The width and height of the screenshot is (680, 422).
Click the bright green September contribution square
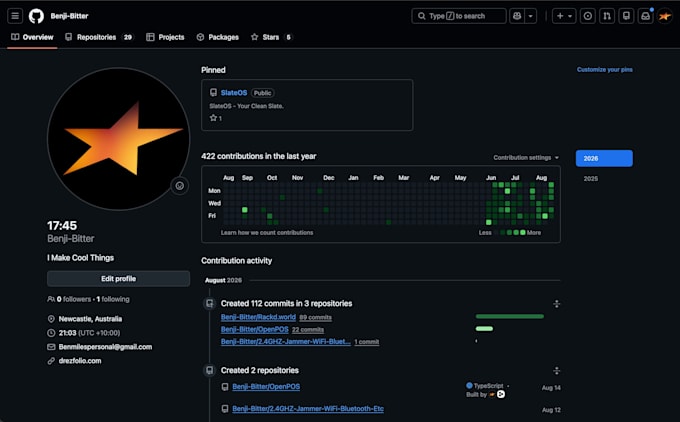(245, 210)
